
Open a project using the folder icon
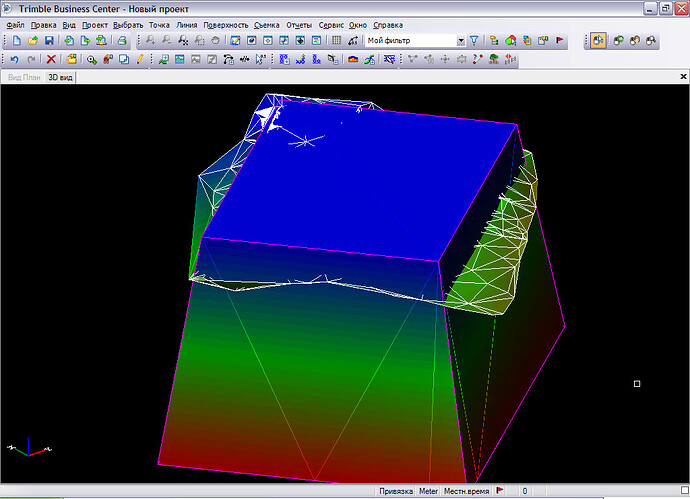[x=33, y=40]
